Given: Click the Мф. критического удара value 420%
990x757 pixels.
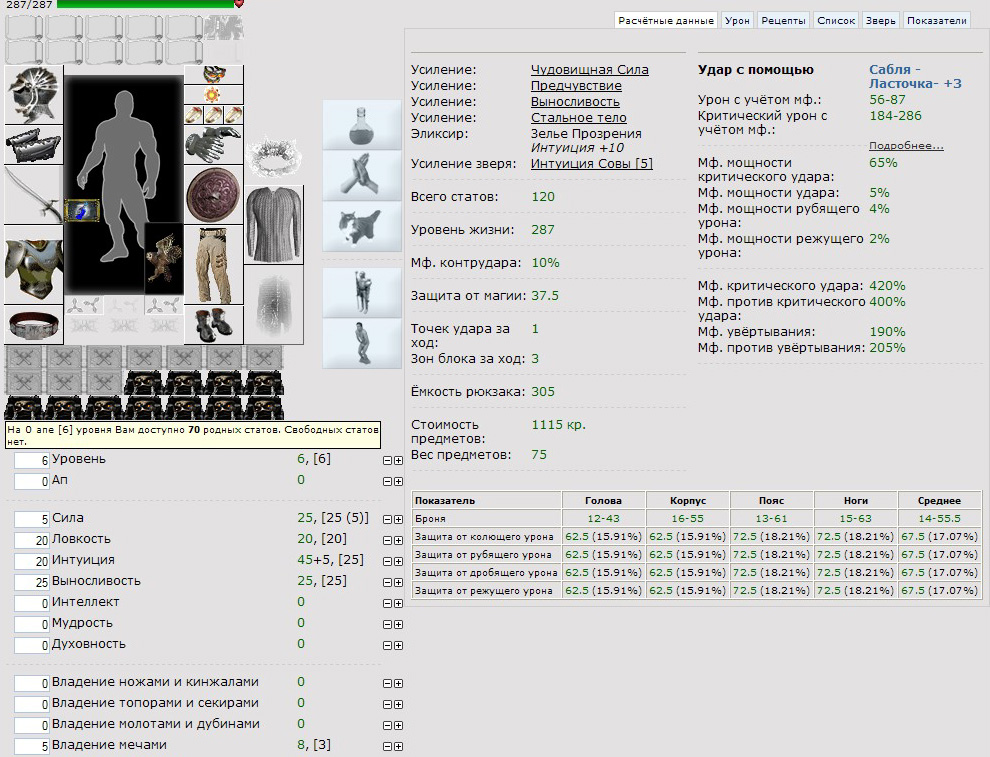Looking at the screenshot, I should click(887, 285).
